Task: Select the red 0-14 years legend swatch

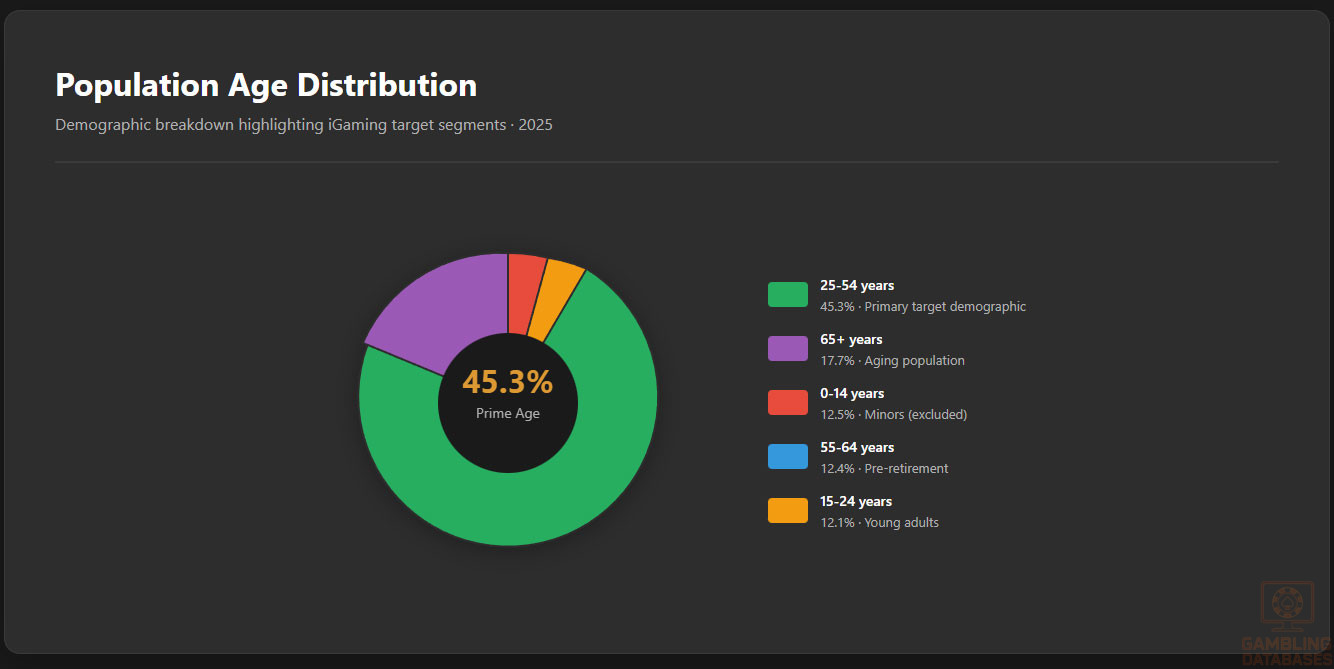Action: [787, 403]
